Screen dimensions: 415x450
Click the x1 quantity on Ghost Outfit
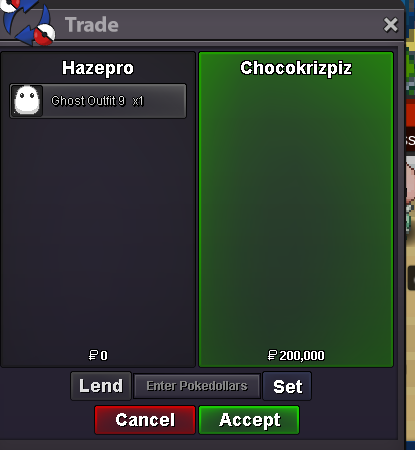(138, 101)
